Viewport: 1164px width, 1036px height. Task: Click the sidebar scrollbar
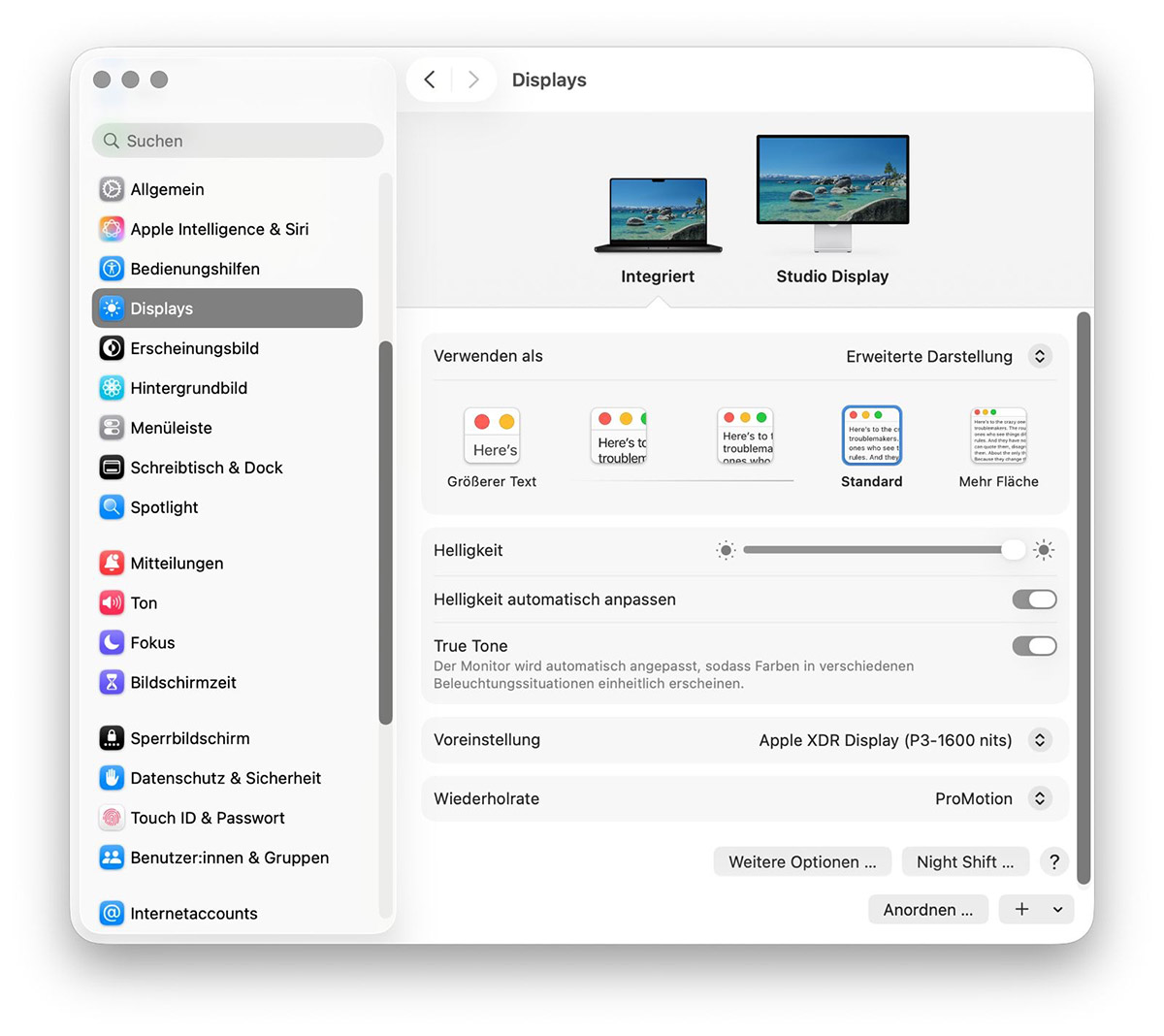385,533
